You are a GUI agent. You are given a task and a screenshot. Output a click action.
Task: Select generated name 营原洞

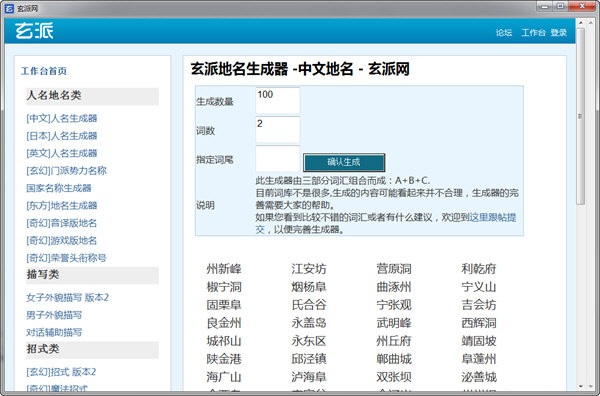tap(394, 269)
